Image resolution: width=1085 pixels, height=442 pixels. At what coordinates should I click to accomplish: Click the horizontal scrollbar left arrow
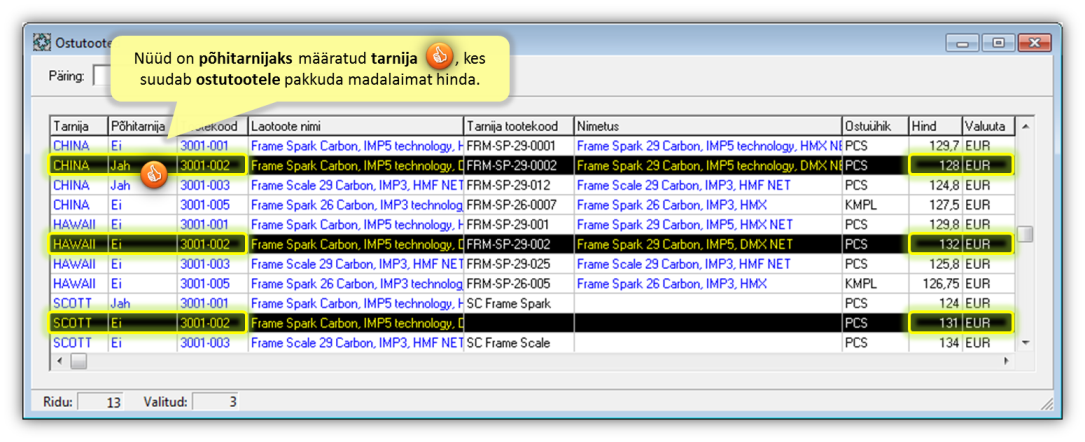60,361
